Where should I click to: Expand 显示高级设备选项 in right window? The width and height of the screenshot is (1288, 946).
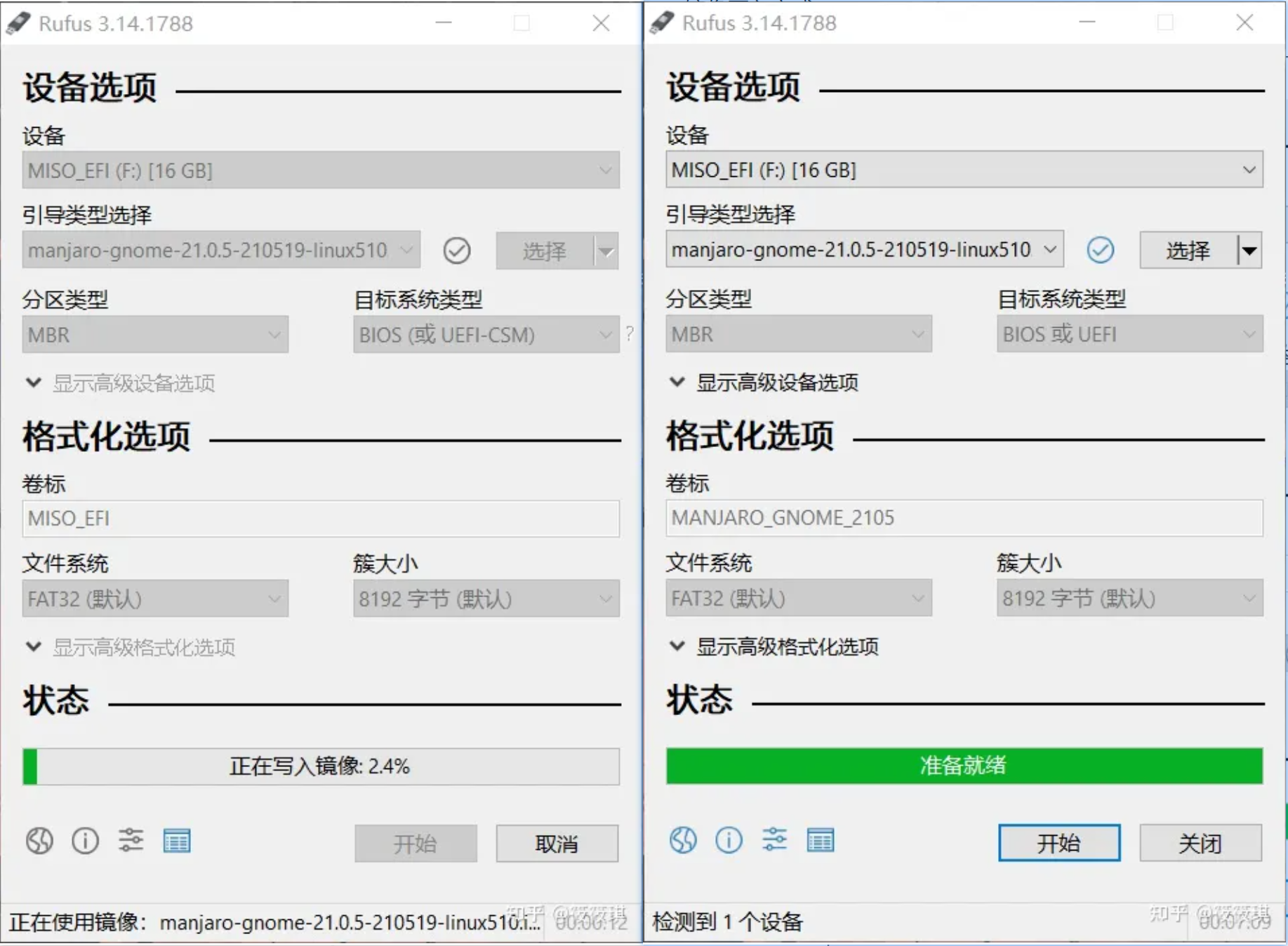click(x=764, y=382)
